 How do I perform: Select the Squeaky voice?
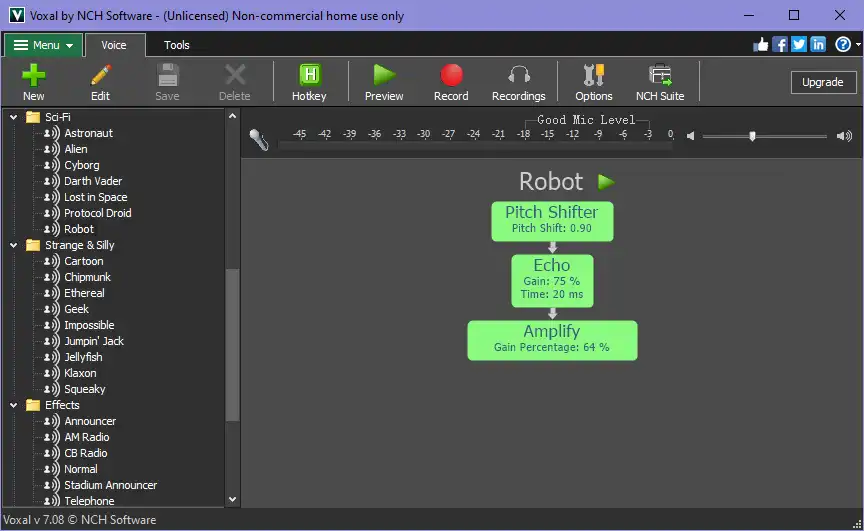[84, 389]
